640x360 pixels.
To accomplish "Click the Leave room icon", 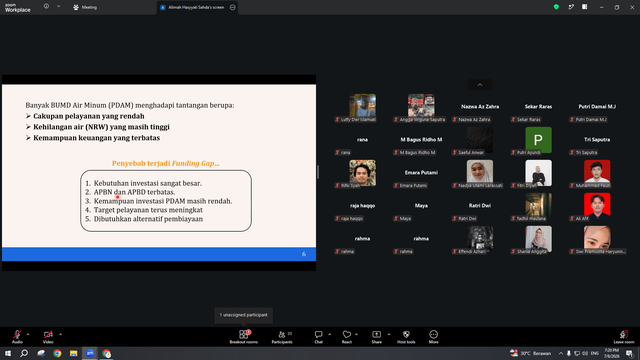I will [x=624, y=334].
